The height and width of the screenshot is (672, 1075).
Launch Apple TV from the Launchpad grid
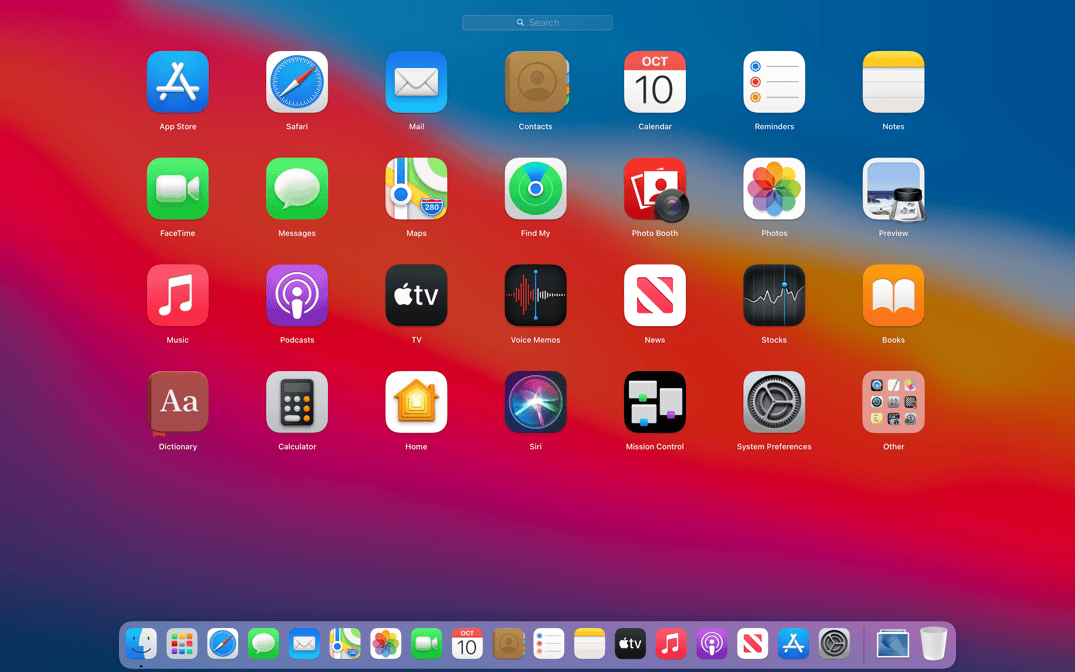416,296
